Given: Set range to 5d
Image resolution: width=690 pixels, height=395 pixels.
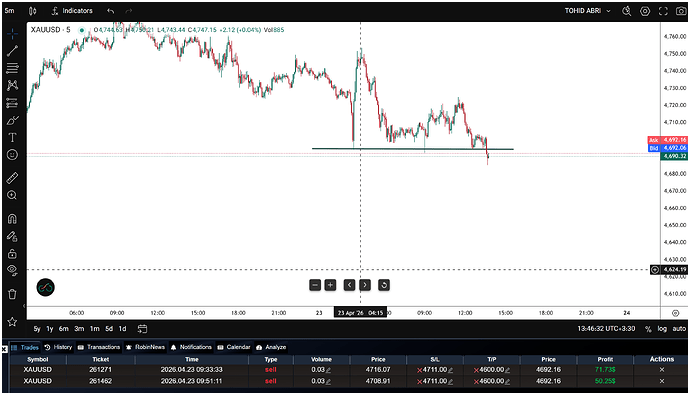Looking at the screenshot, I should 109,329.
